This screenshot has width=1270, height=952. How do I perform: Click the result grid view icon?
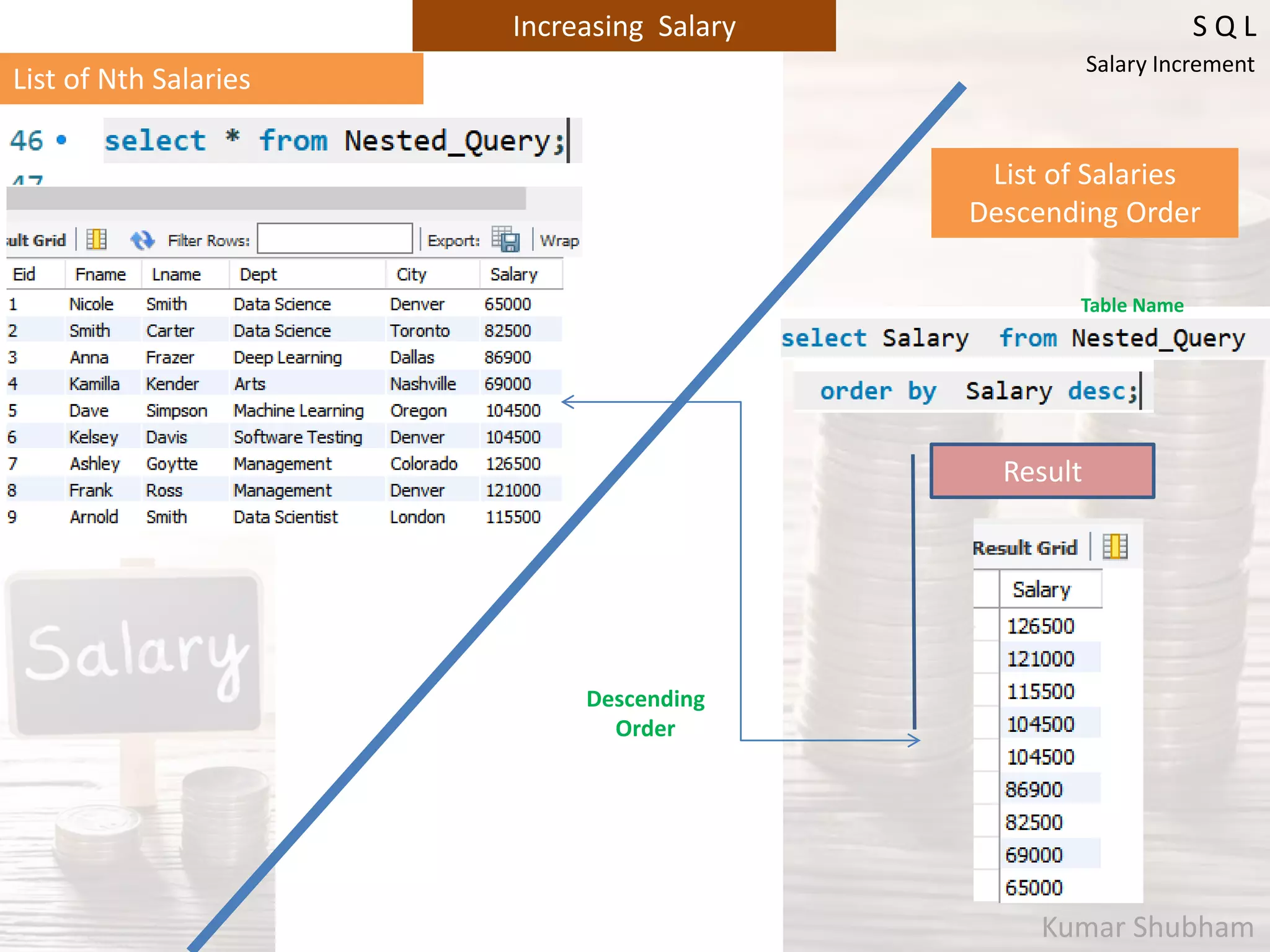pos(96,240)
